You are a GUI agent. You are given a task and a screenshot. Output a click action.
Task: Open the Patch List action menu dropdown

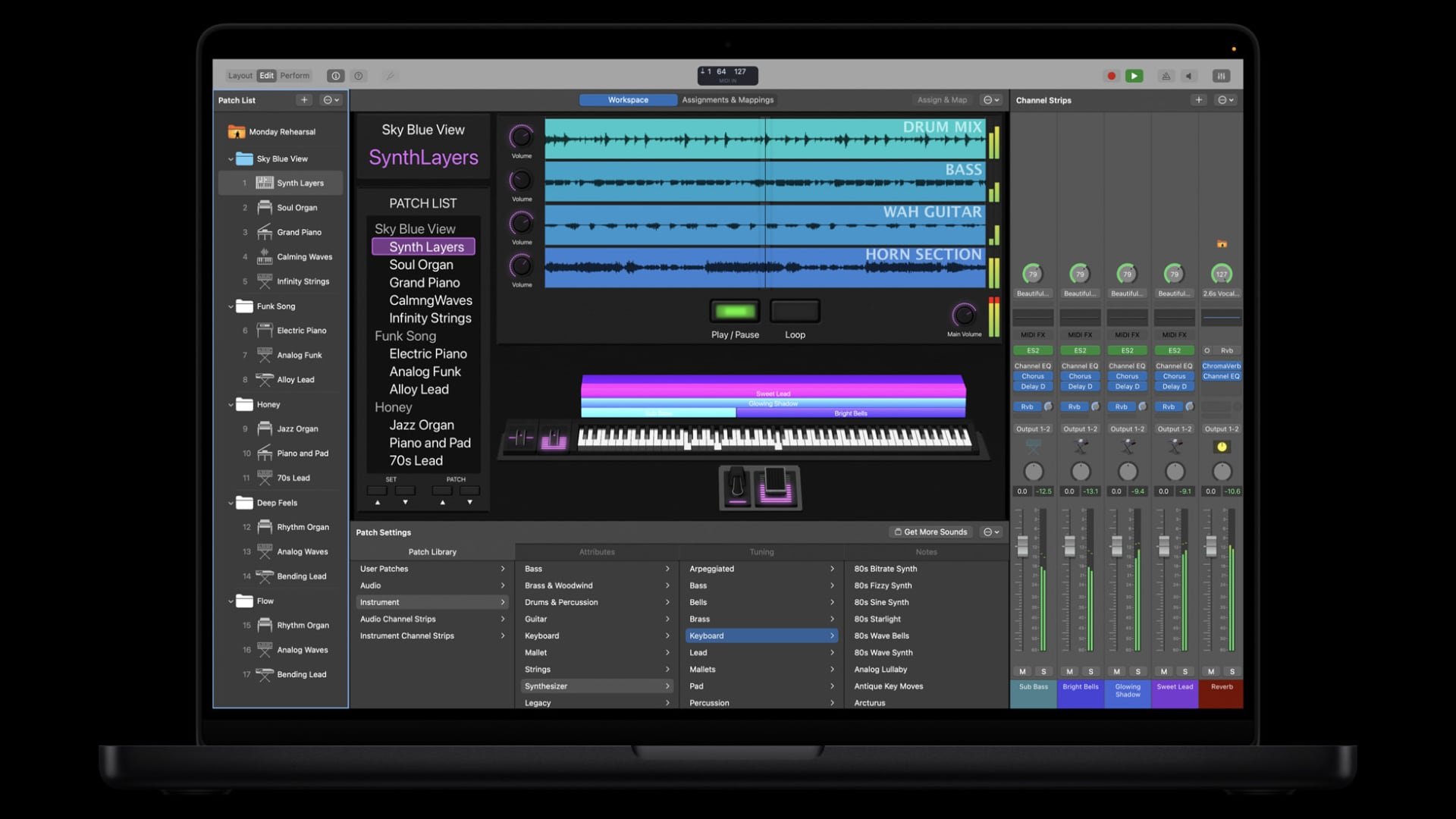(x=329, y=99)
